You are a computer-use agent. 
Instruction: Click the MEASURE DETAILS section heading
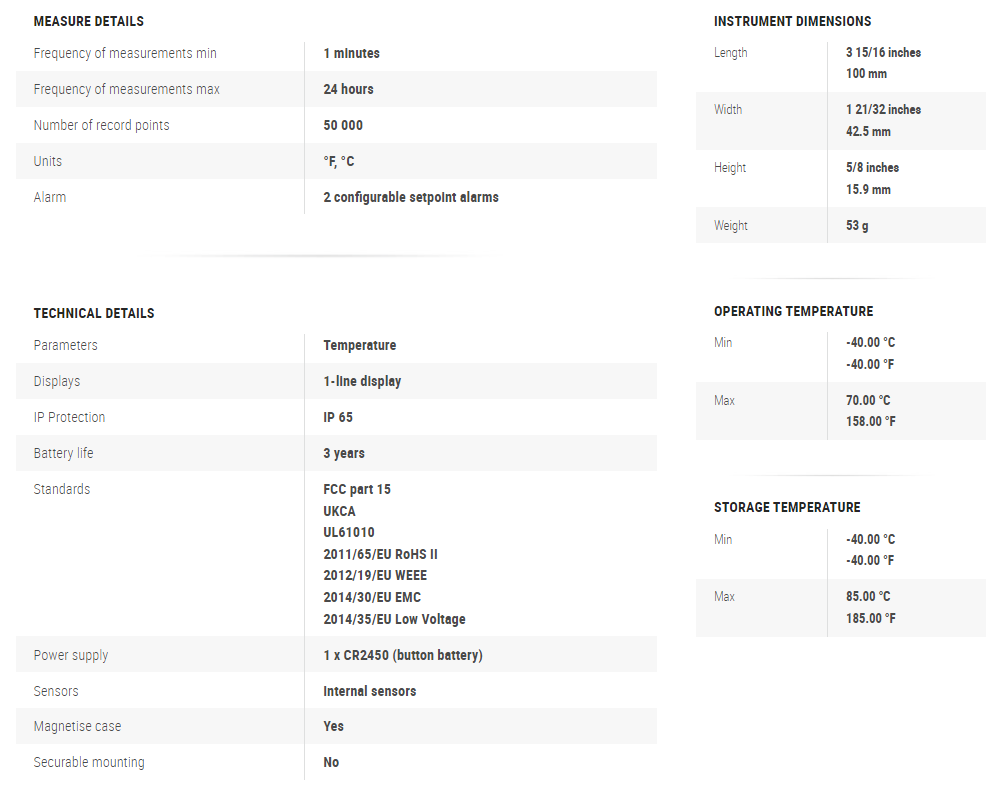[88, 21]
